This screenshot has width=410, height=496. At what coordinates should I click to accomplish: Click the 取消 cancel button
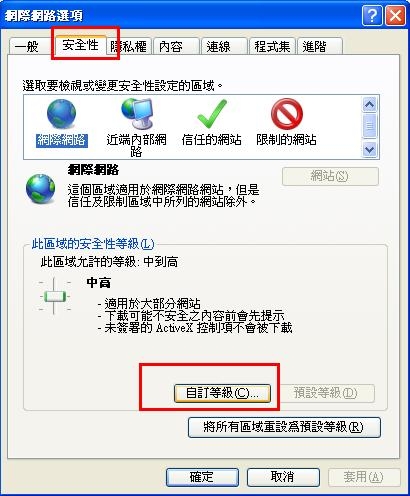click(x=283, y=477)
